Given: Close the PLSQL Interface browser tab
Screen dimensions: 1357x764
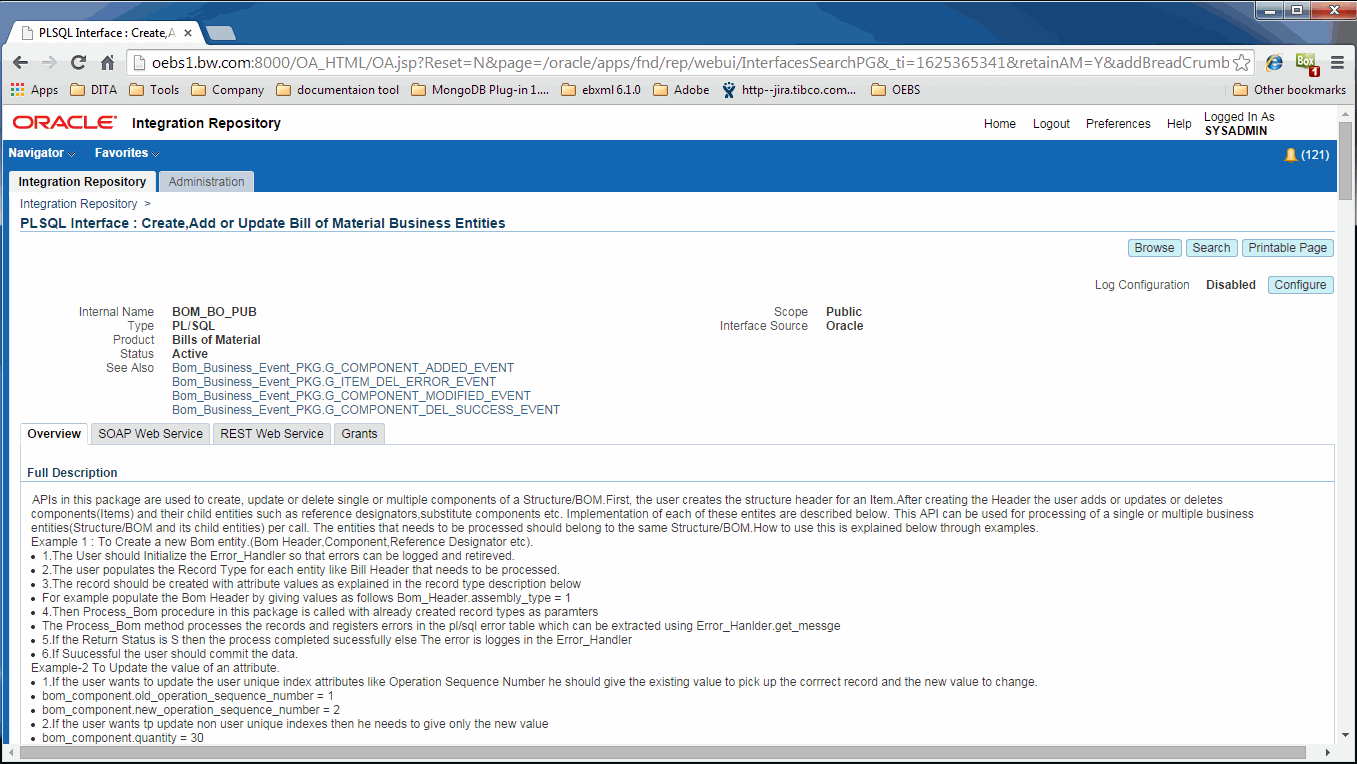Looking at the screenshot, I should coord(187,32).
